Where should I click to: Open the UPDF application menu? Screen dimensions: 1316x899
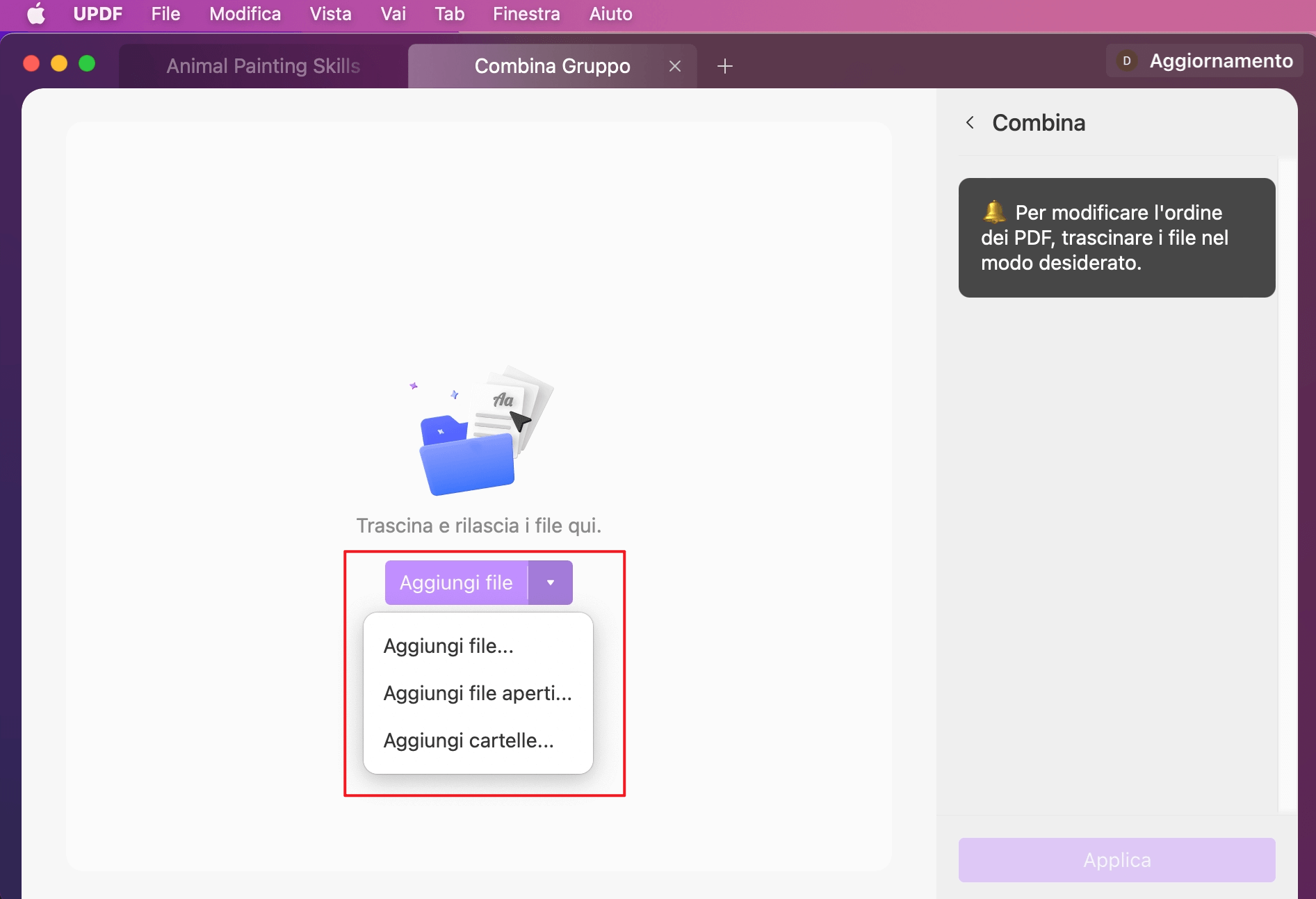click(x=98, y=14)
